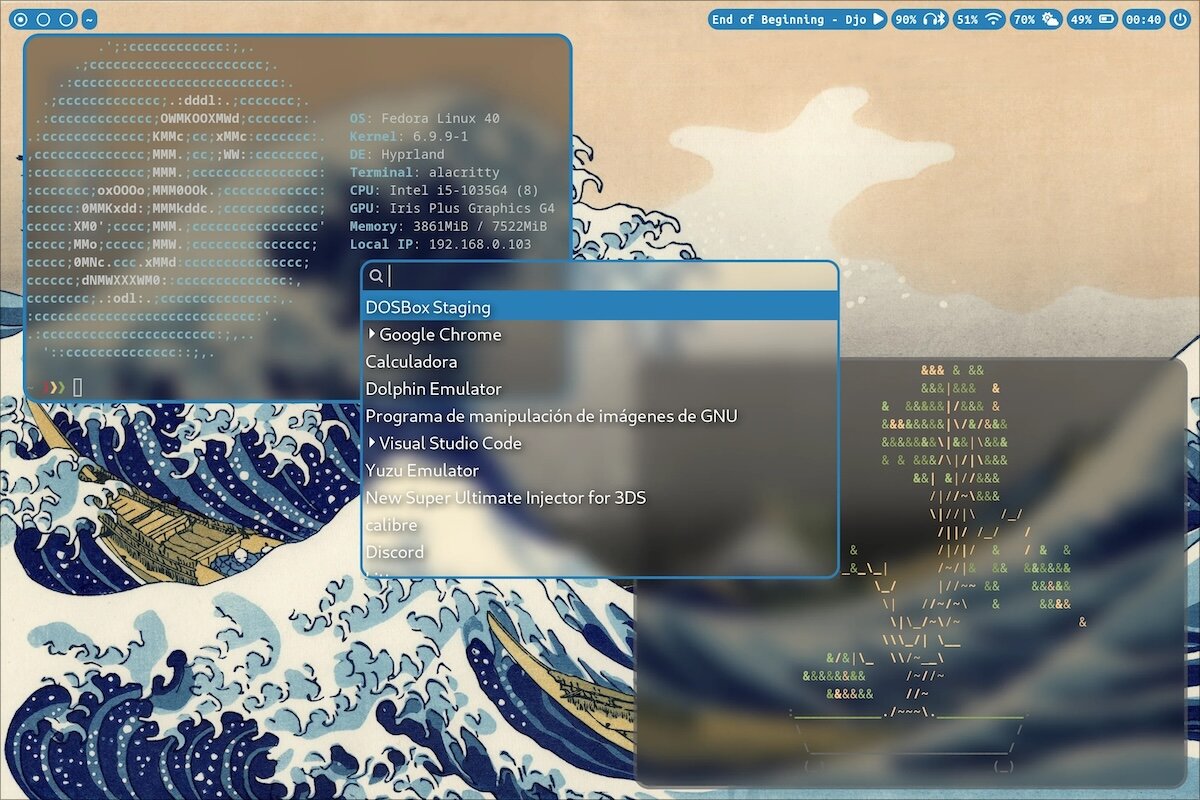Open Discord from the launcher
This screenshot has height=800, width=1200.
[394, 552]
